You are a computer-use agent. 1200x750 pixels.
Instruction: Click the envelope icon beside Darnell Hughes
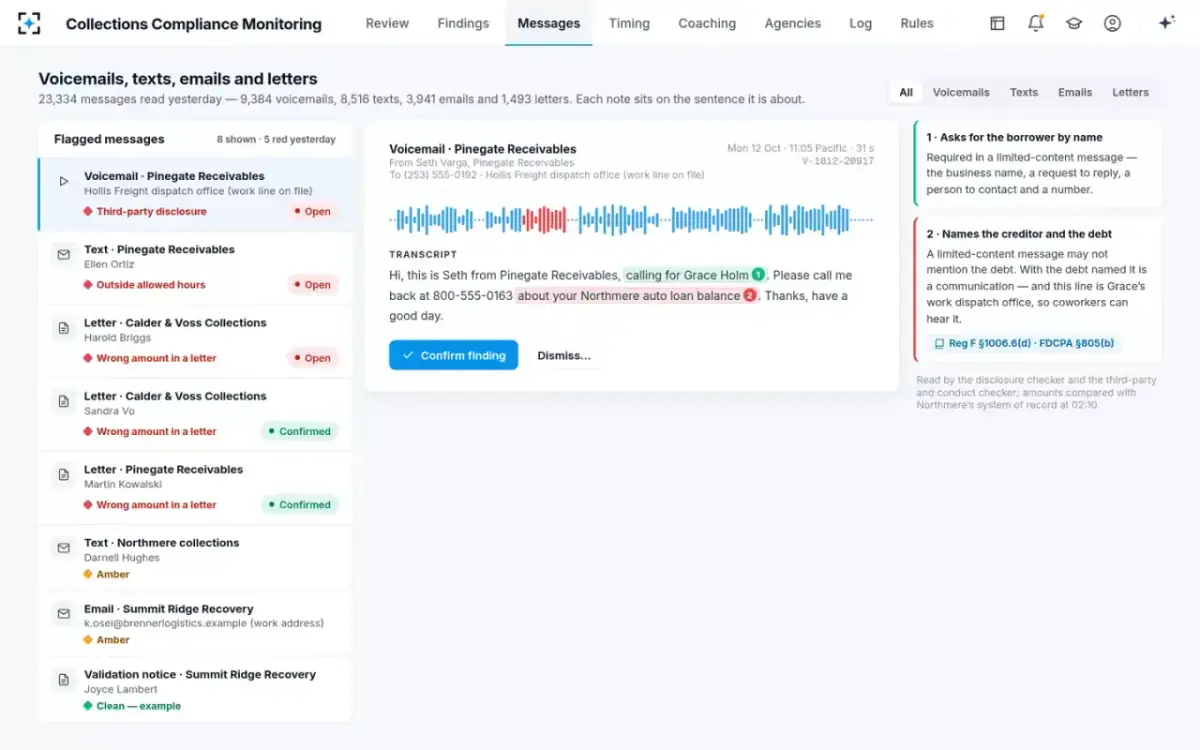coord(64,548)
